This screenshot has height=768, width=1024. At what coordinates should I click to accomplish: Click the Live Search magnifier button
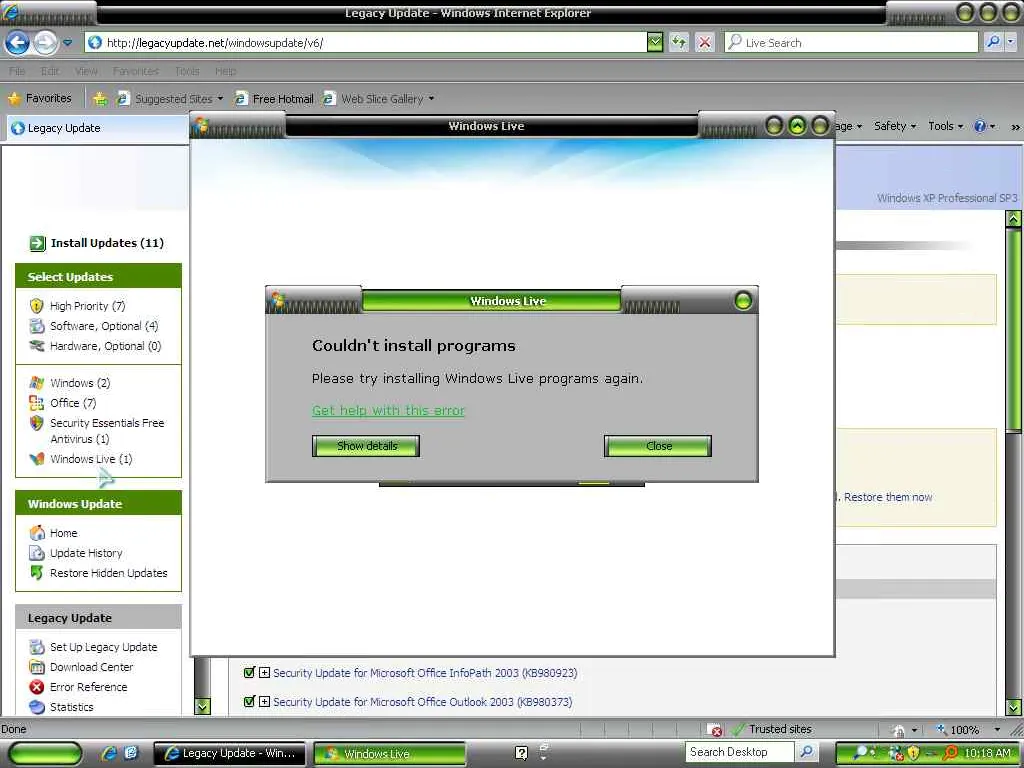click(993, 42)
